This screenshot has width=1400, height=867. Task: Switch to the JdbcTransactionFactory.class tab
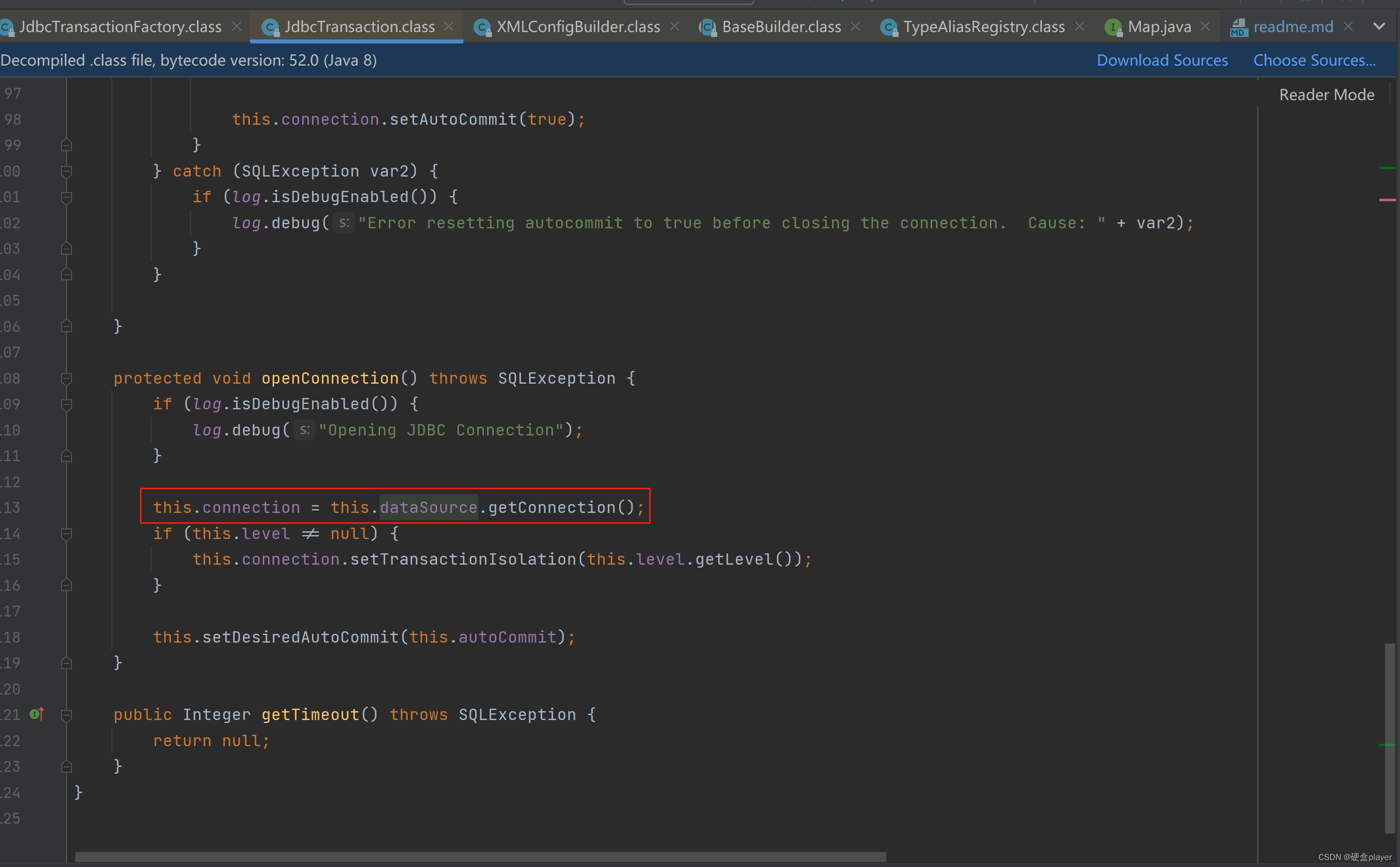click(x=120, y=26)
